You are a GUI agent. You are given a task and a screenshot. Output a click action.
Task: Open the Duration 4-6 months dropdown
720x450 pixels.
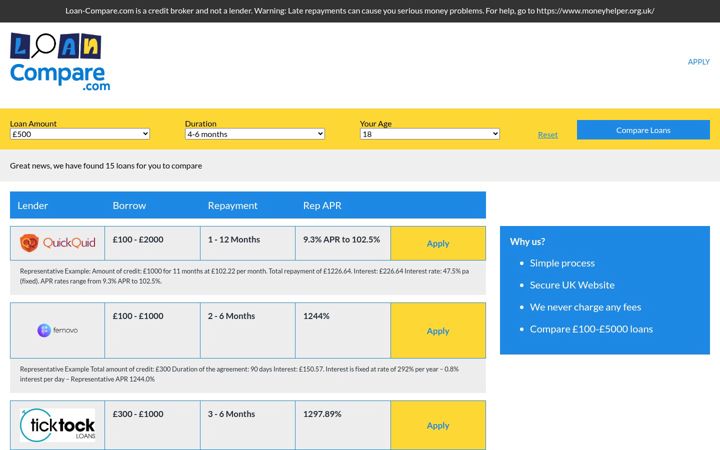255,134
